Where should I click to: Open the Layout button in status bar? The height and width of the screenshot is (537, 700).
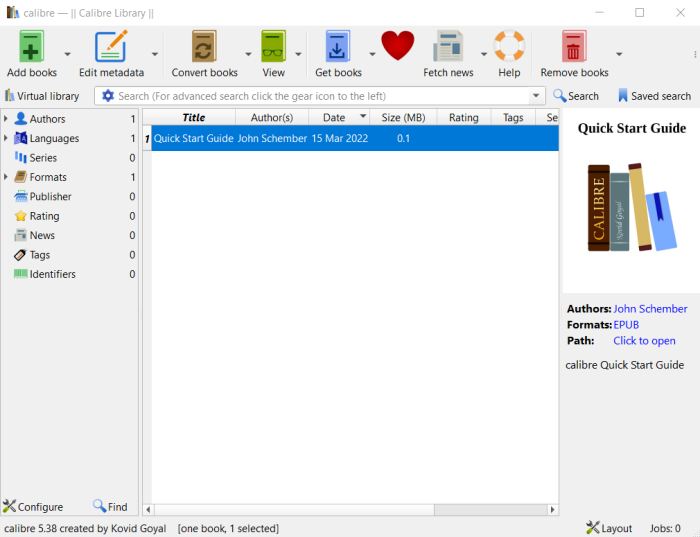609,528
